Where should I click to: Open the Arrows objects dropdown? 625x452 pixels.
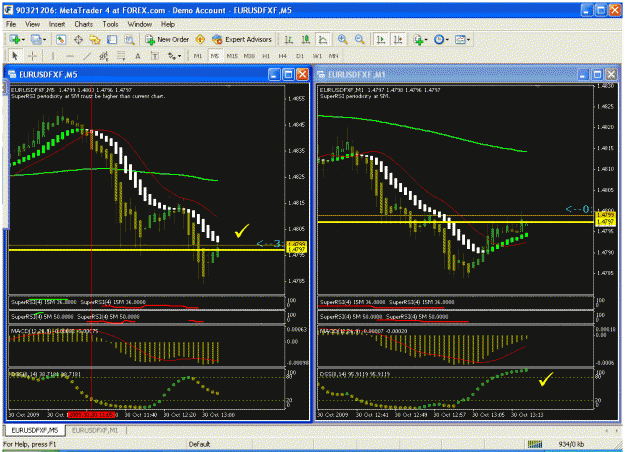click(174, 56)
